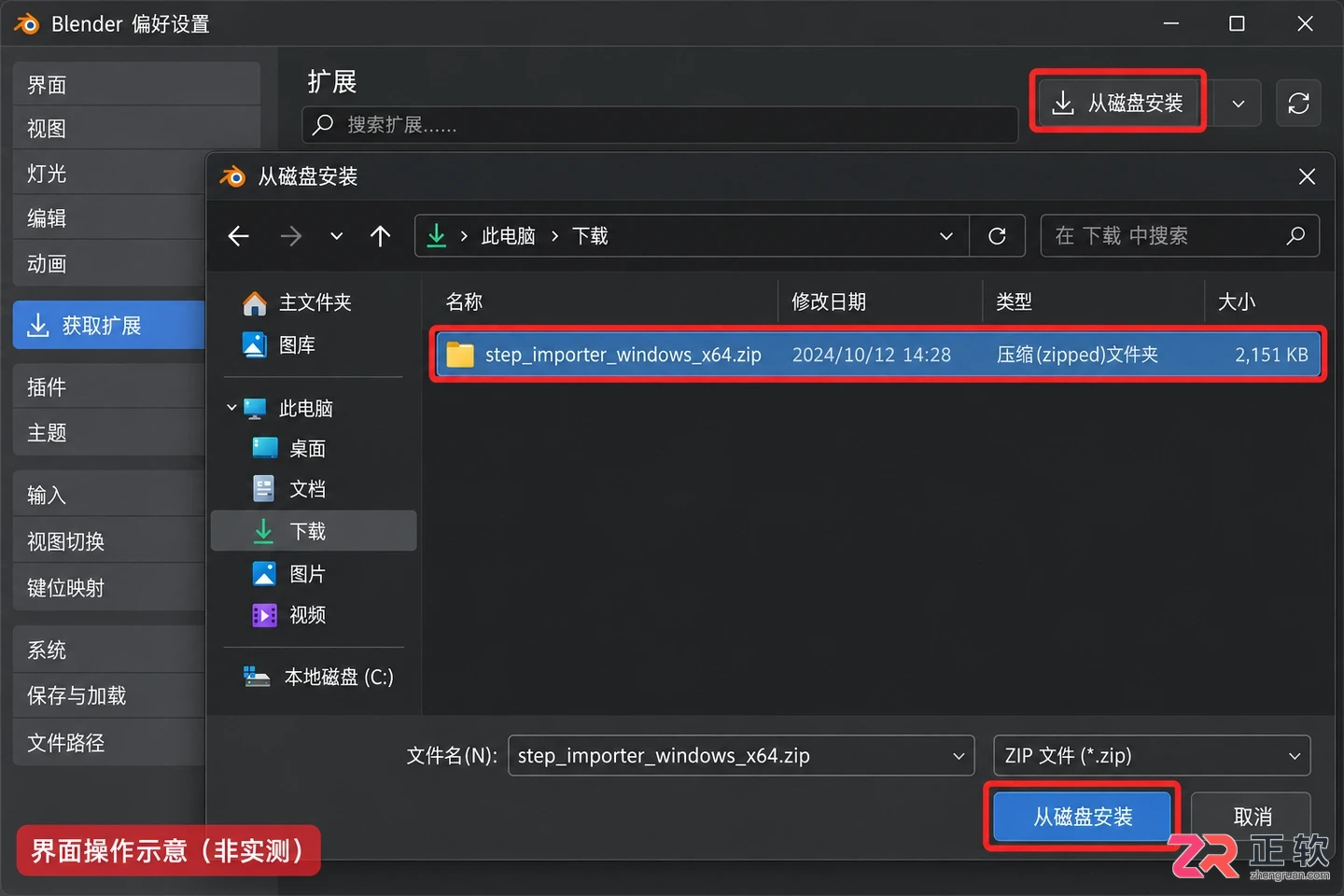Open 主题 tab in preferences sidebar
The width and height of the screenshot is (1344, 896).
110,433
